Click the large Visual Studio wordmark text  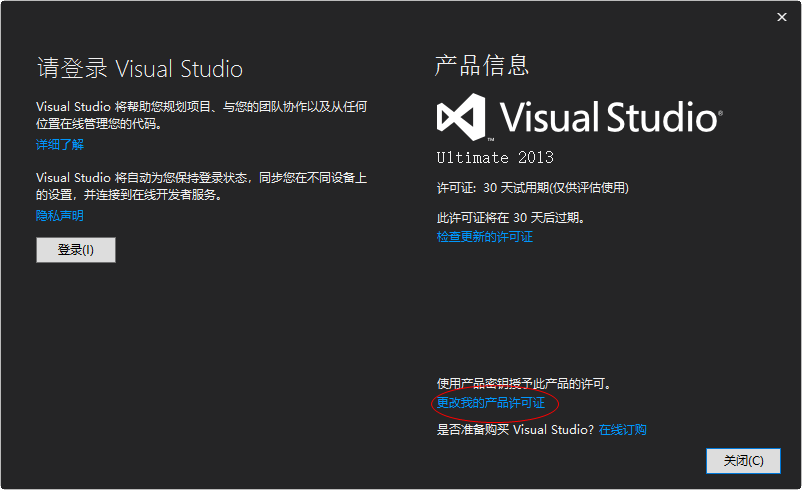point(606,117)
